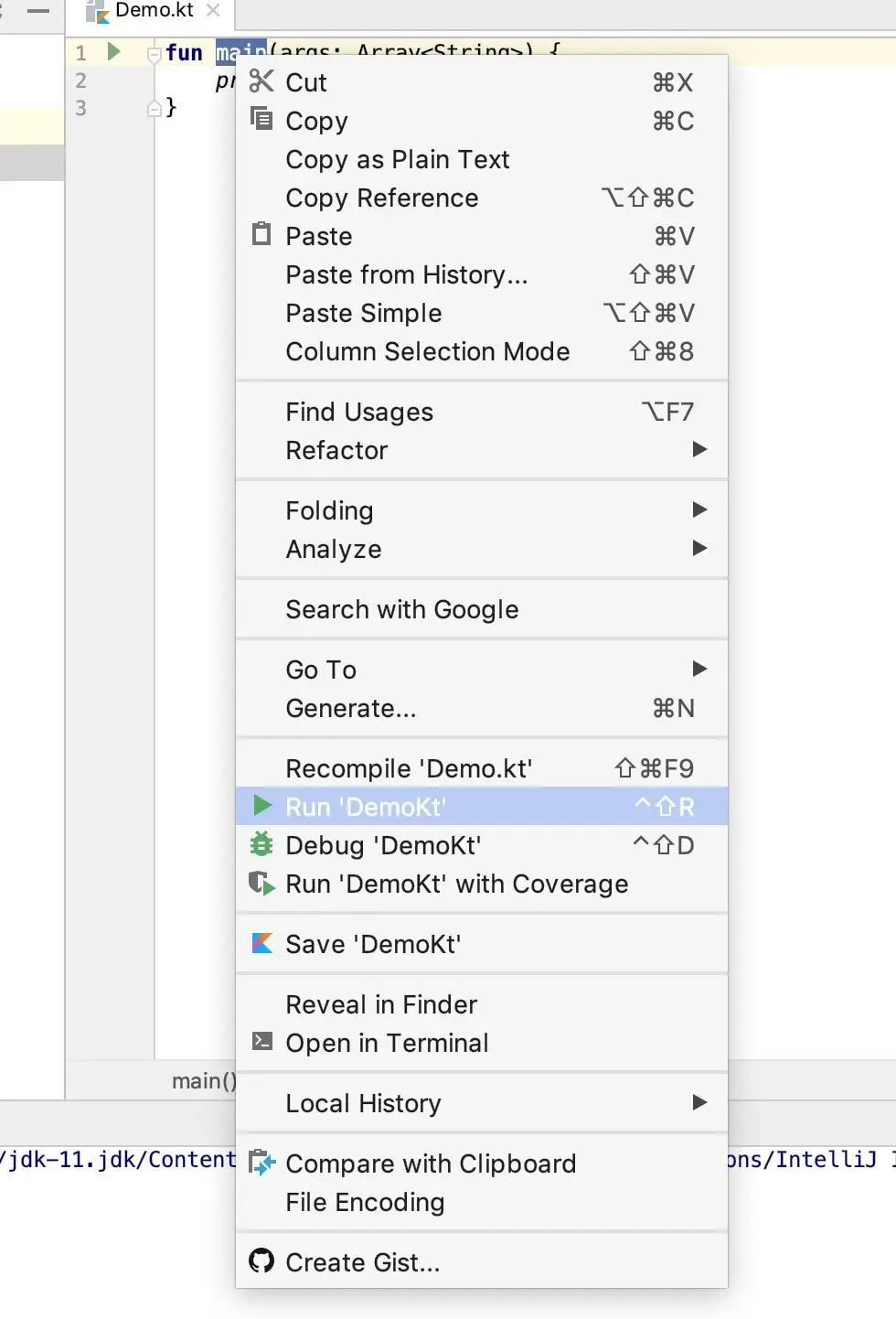Toggle Column Selection Mode

427,351
